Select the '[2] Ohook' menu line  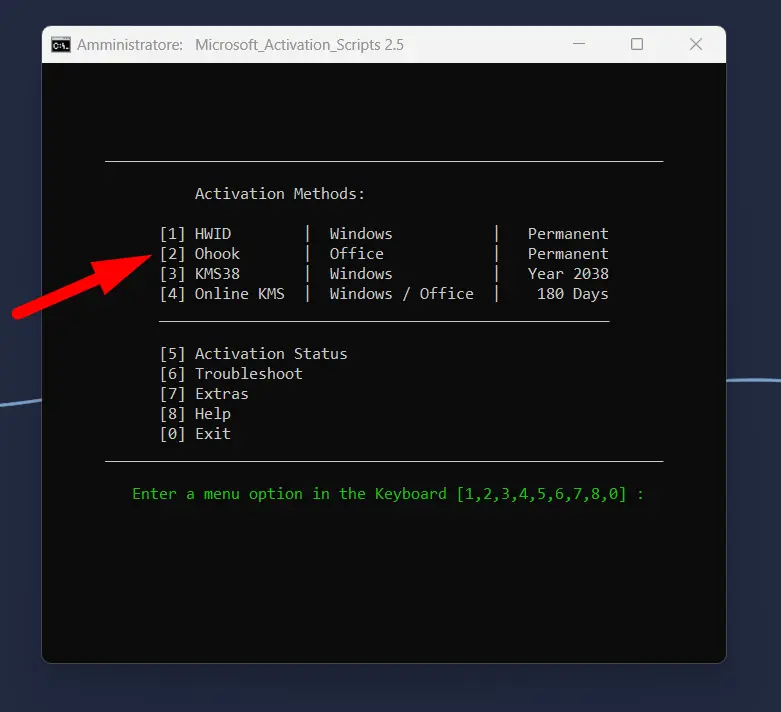200,254
